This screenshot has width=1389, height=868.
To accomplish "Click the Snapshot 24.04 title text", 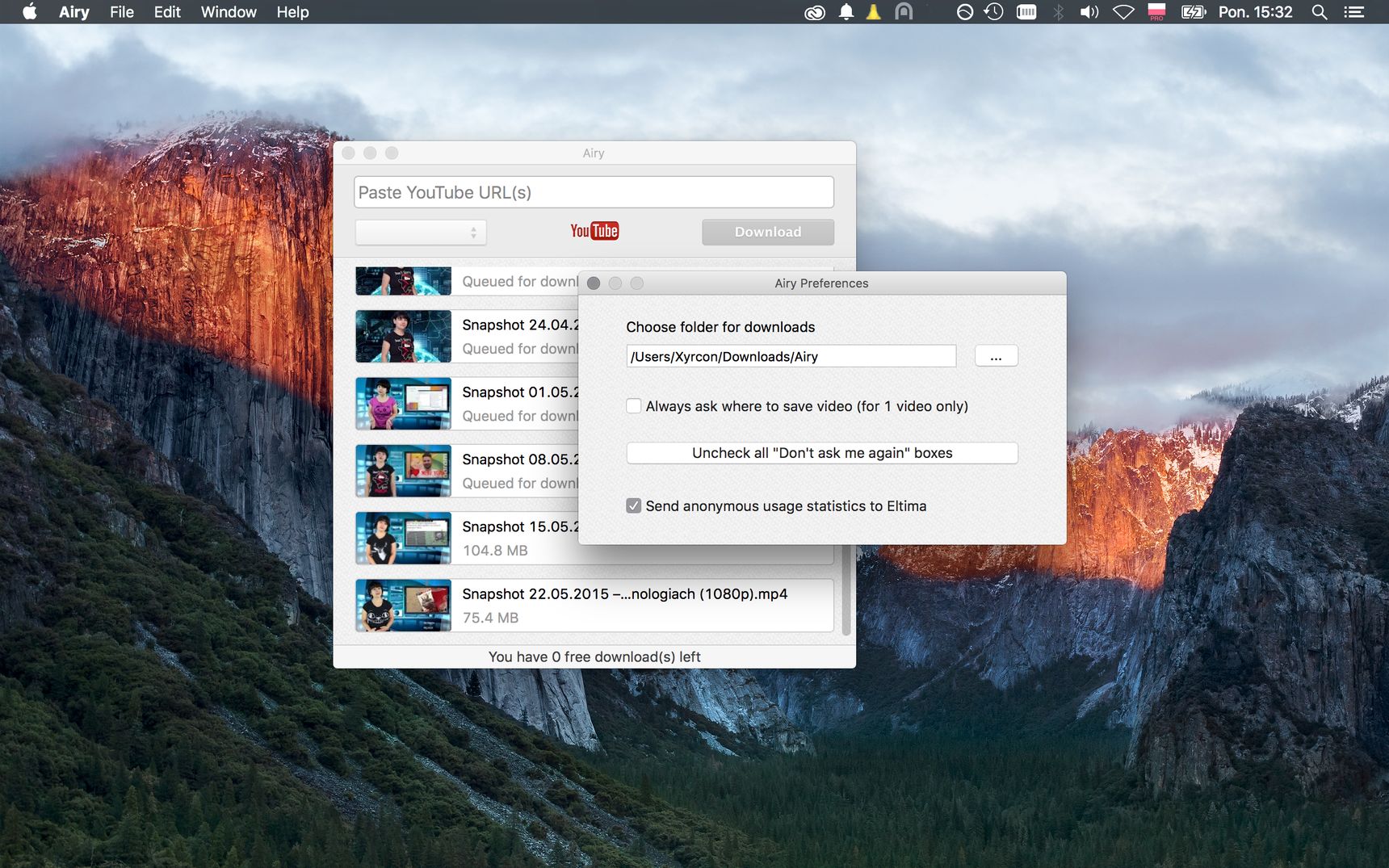I will point(520,325).
